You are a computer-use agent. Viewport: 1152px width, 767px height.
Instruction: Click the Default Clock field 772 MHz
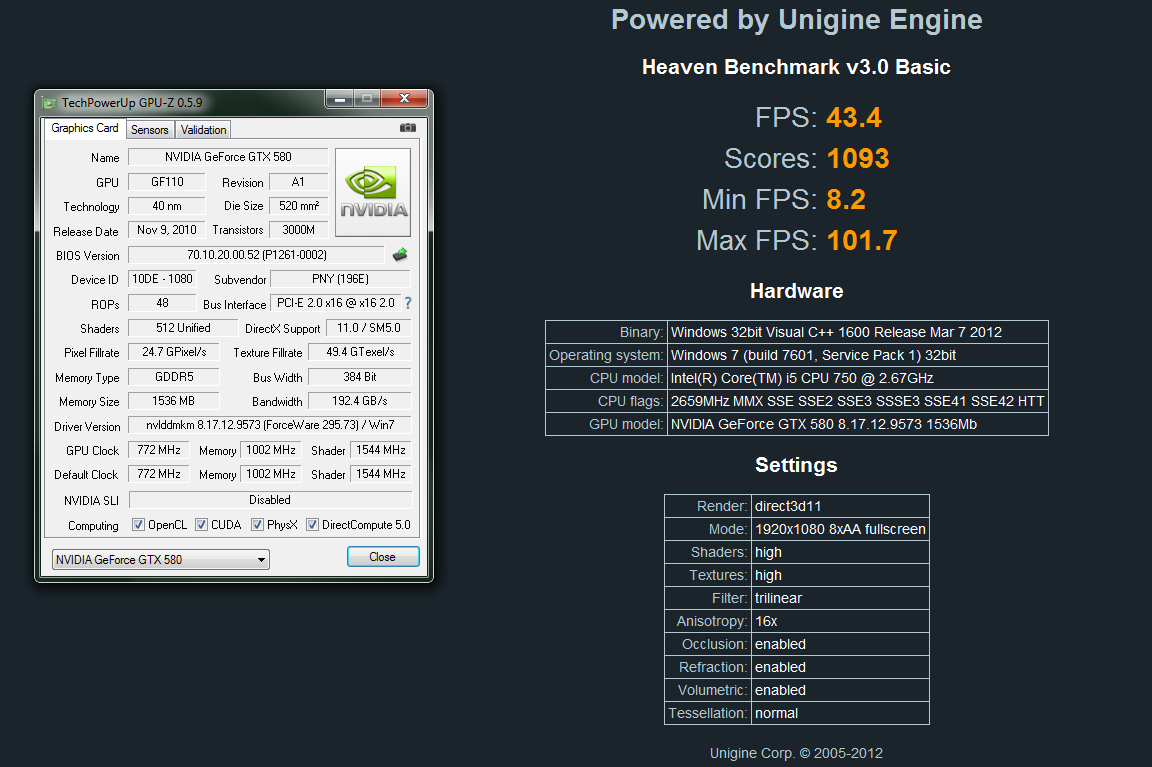tap(159, 475)
